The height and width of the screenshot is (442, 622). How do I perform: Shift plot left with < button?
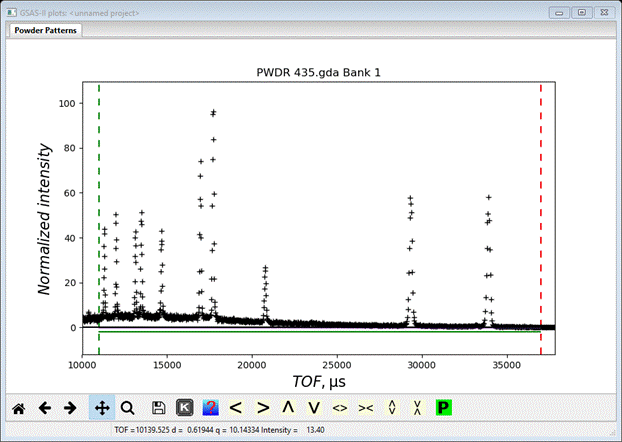click(x=237, y=407)
